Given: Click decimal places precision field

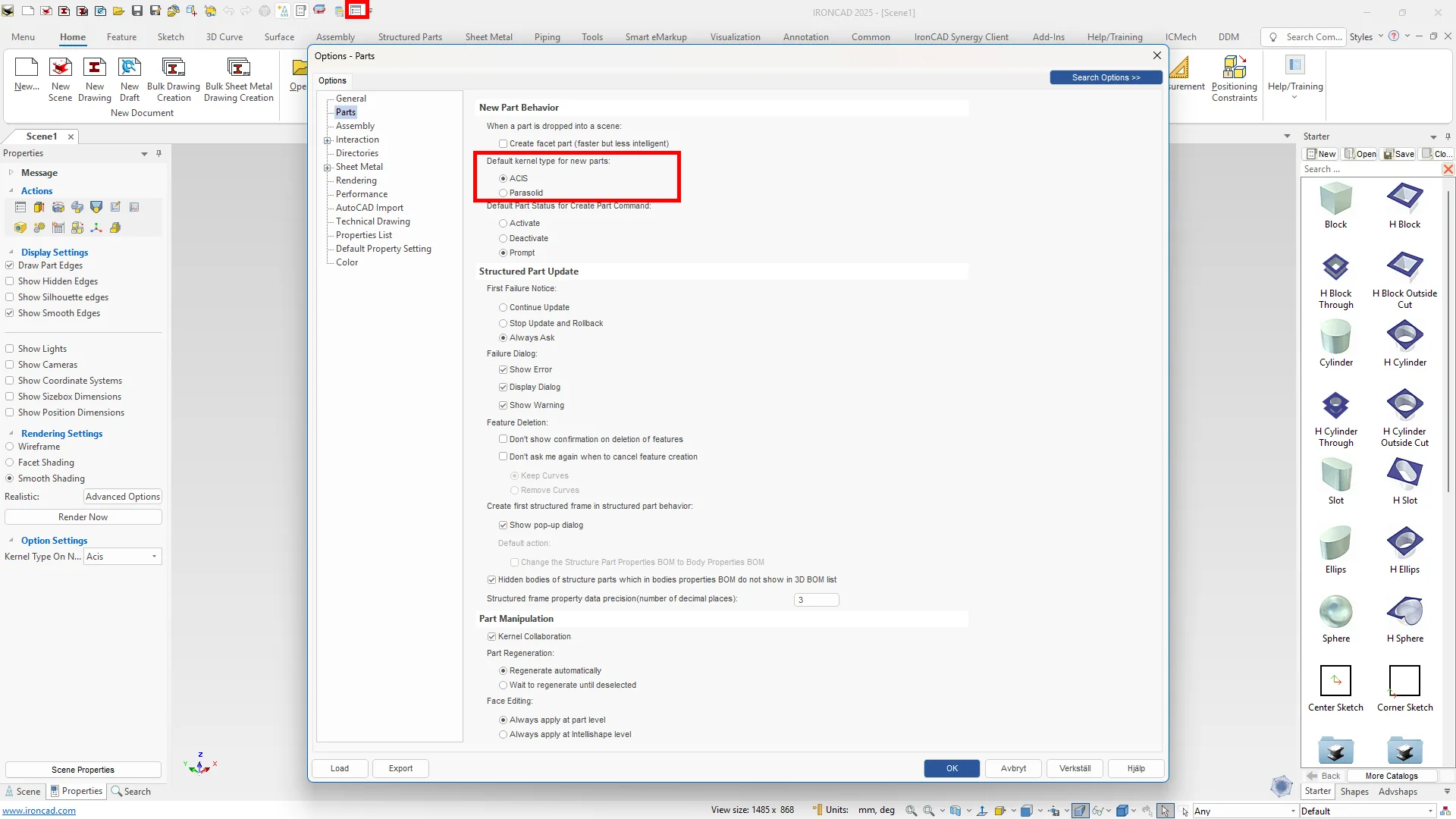Looking at the screenshot, I should coord(816,600).
